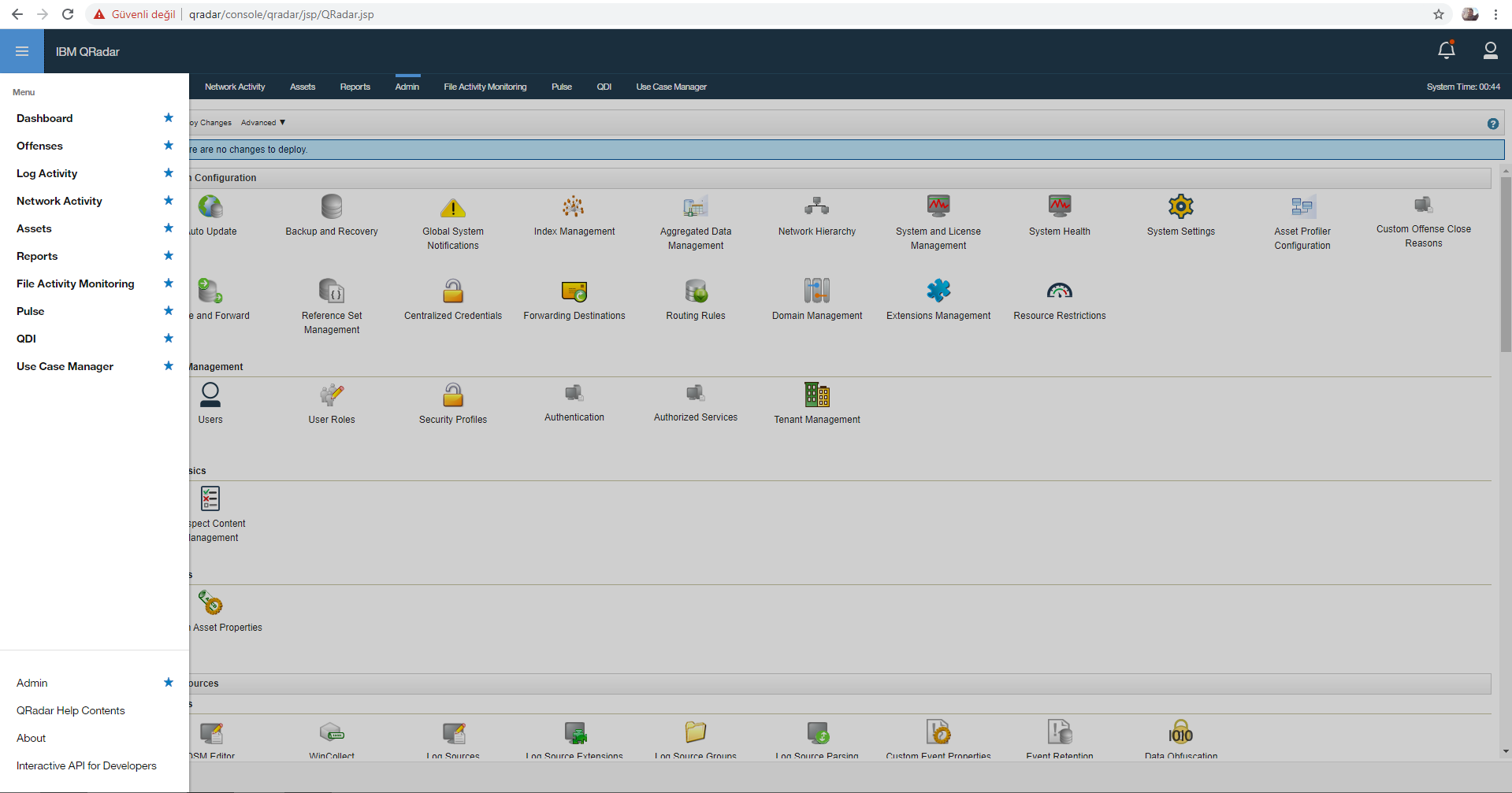Click the browser back arrow
This screenshot has height=793, width=1512.
[17, 14]
